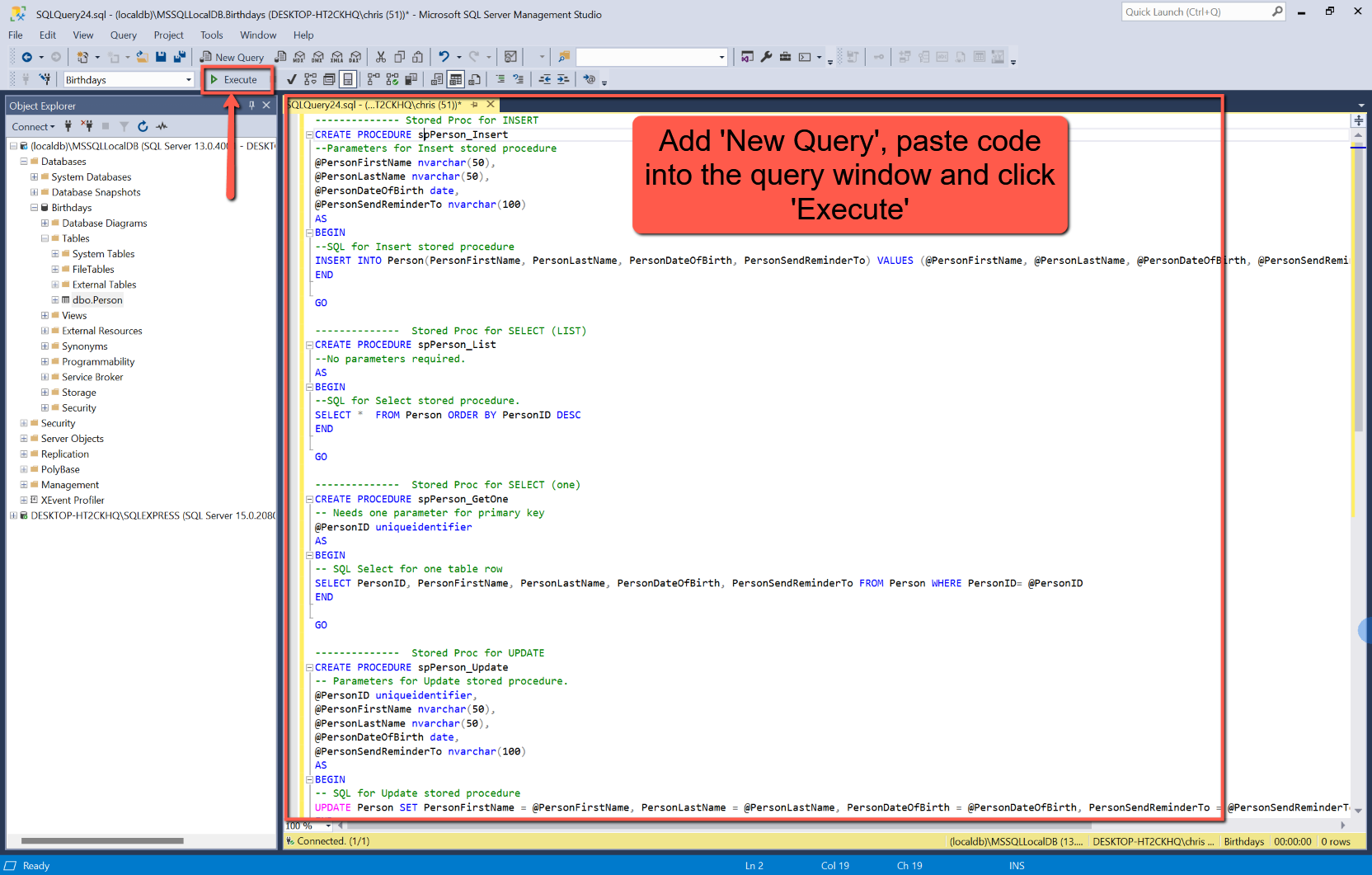Click the Save floppy disk icon
This screenshot has width=1372, height=875.
(161, 57)
